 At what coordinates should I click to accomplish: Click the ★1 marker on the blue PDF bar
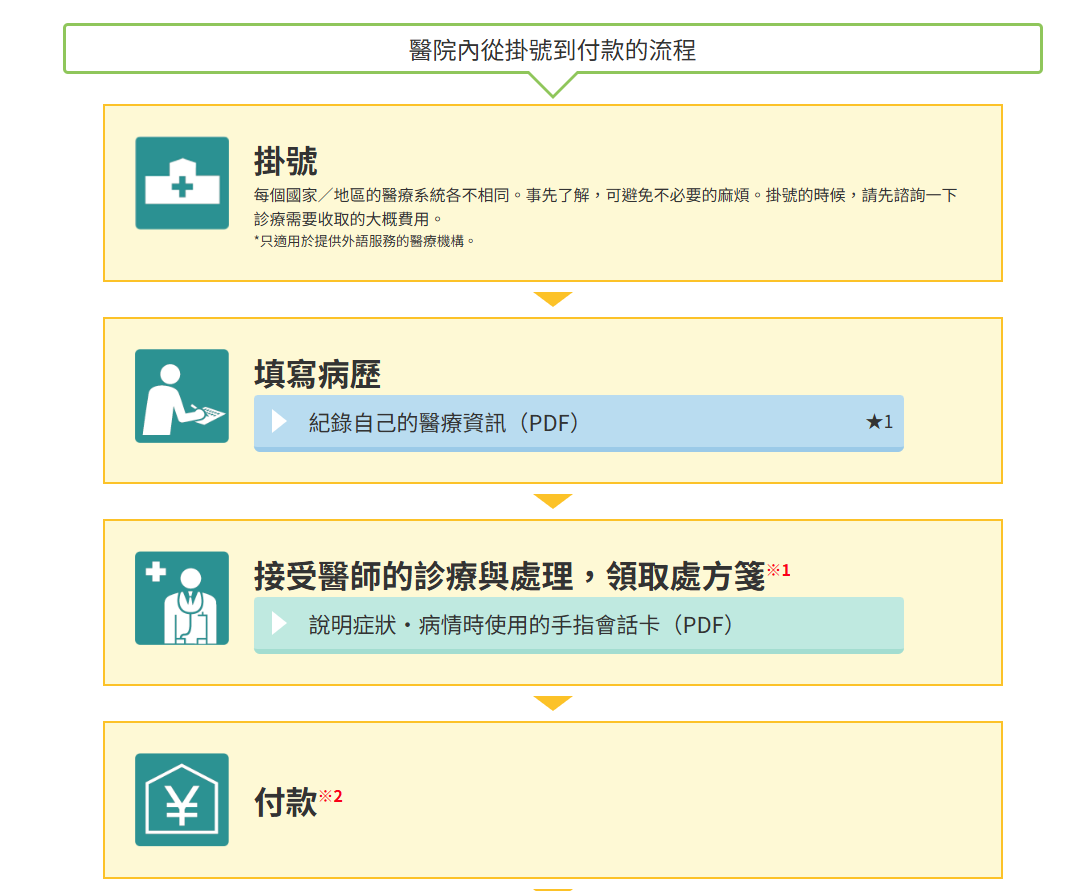click(878, 422)
